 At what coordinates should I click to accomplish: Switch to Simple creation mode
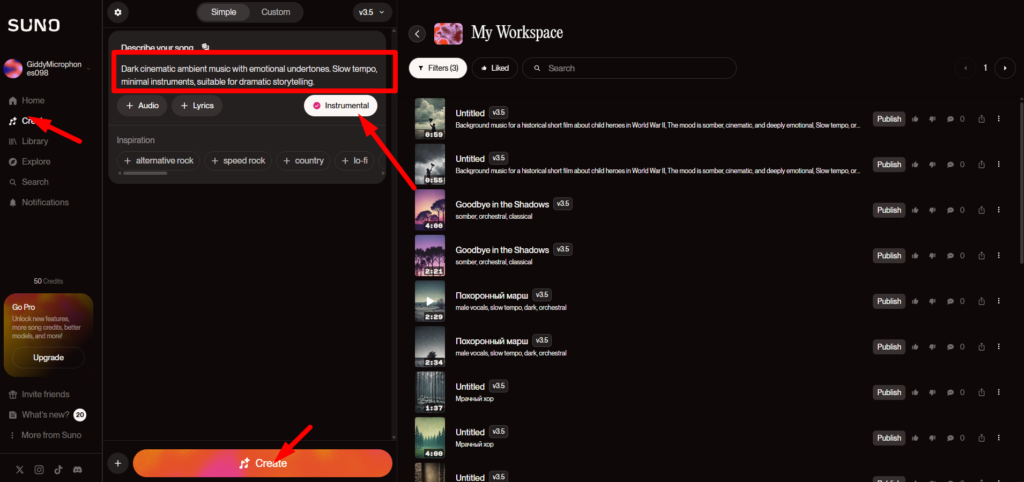click(223, 12)
